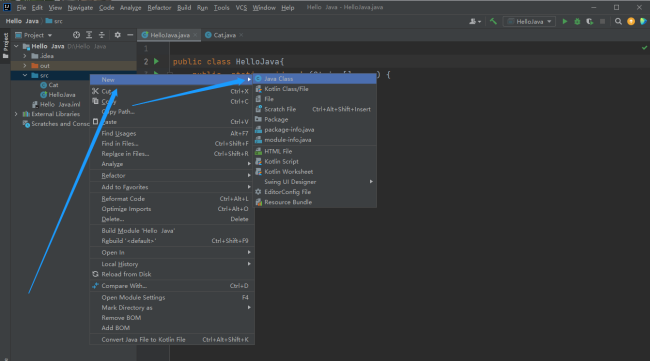Select module-info.java in New submenu
The height and width of the screenshot is (362, 650).
tap(315, 140)
